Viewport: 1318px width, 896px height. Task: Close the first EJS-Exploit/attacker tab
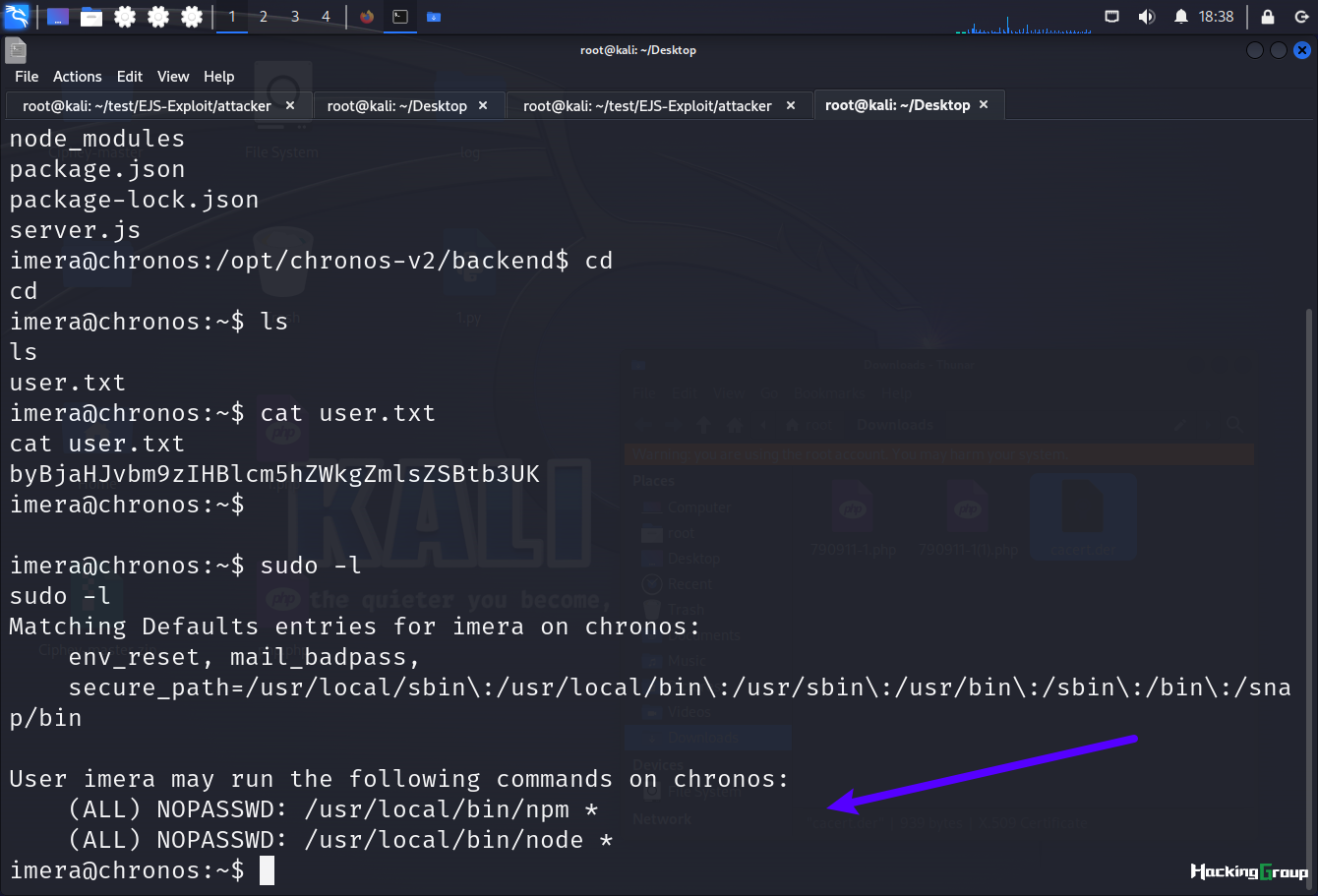[x=290, y=105]
